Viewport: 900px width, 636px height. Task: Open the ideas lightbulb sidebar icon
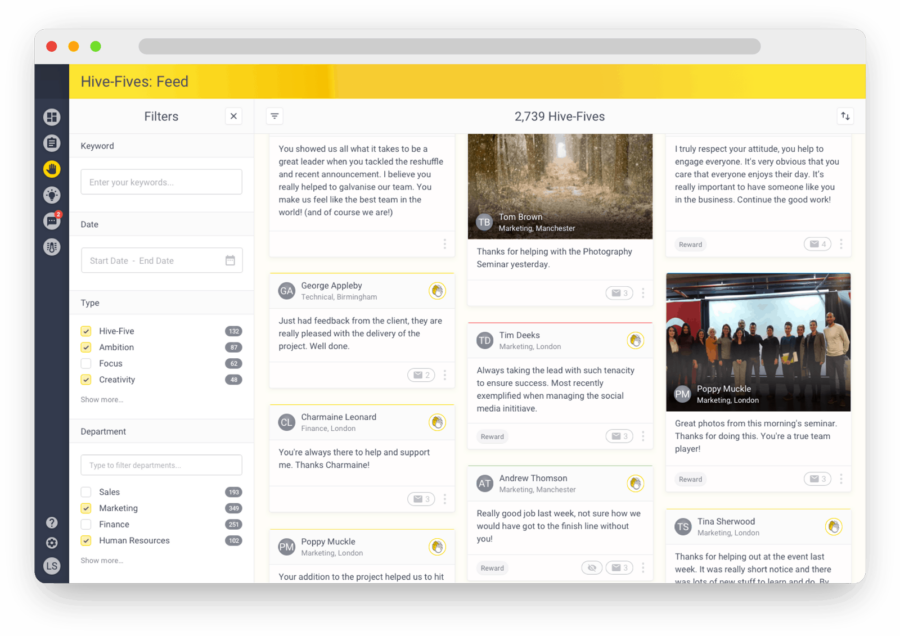52,195
